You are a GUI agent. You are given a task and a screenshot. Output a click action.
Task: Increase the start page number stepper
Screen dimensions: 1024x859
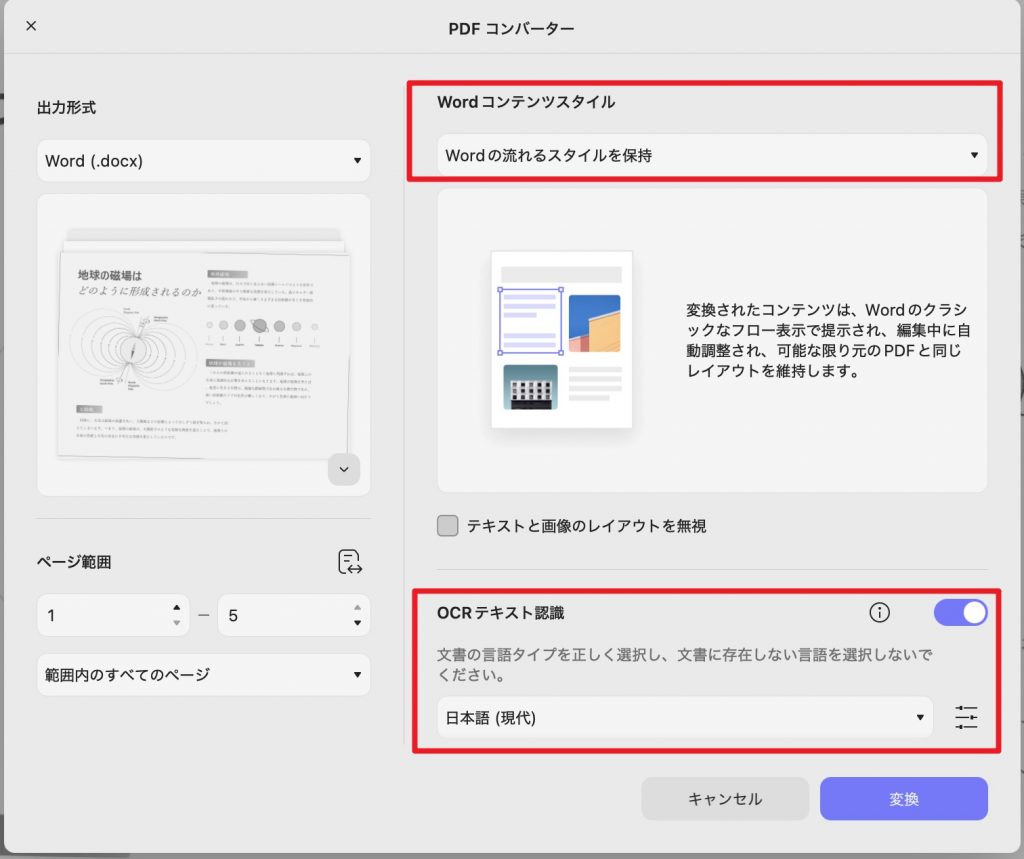pos(176,608)
